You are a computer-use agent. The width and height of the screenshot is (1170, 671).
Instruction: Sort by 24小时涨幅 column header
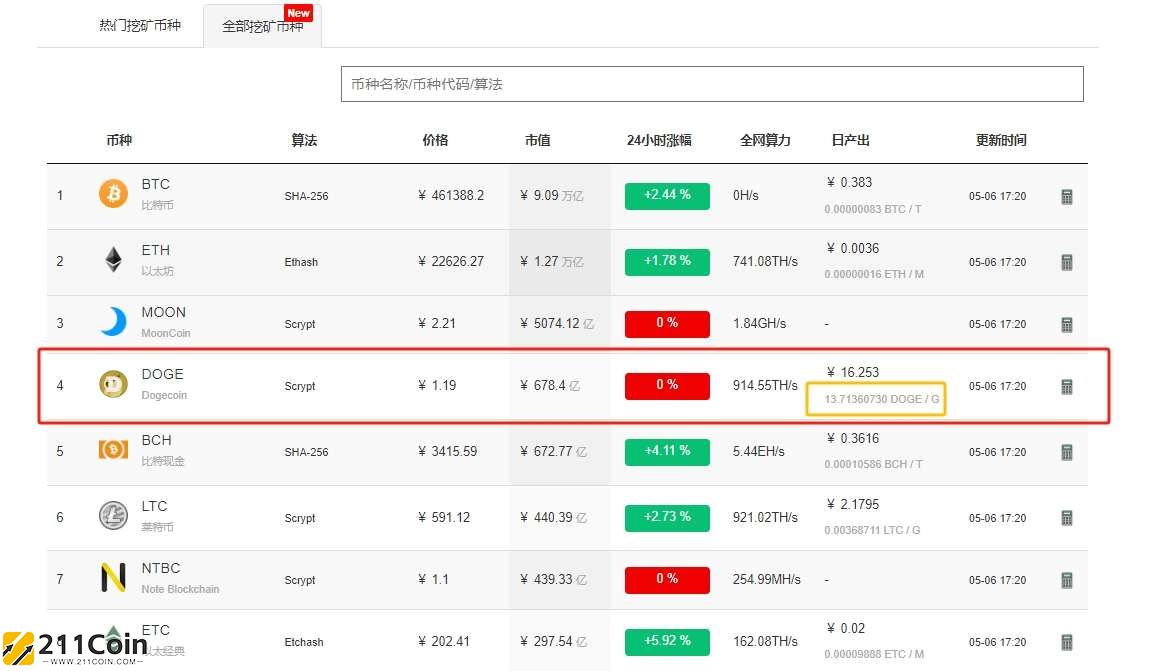659,140
